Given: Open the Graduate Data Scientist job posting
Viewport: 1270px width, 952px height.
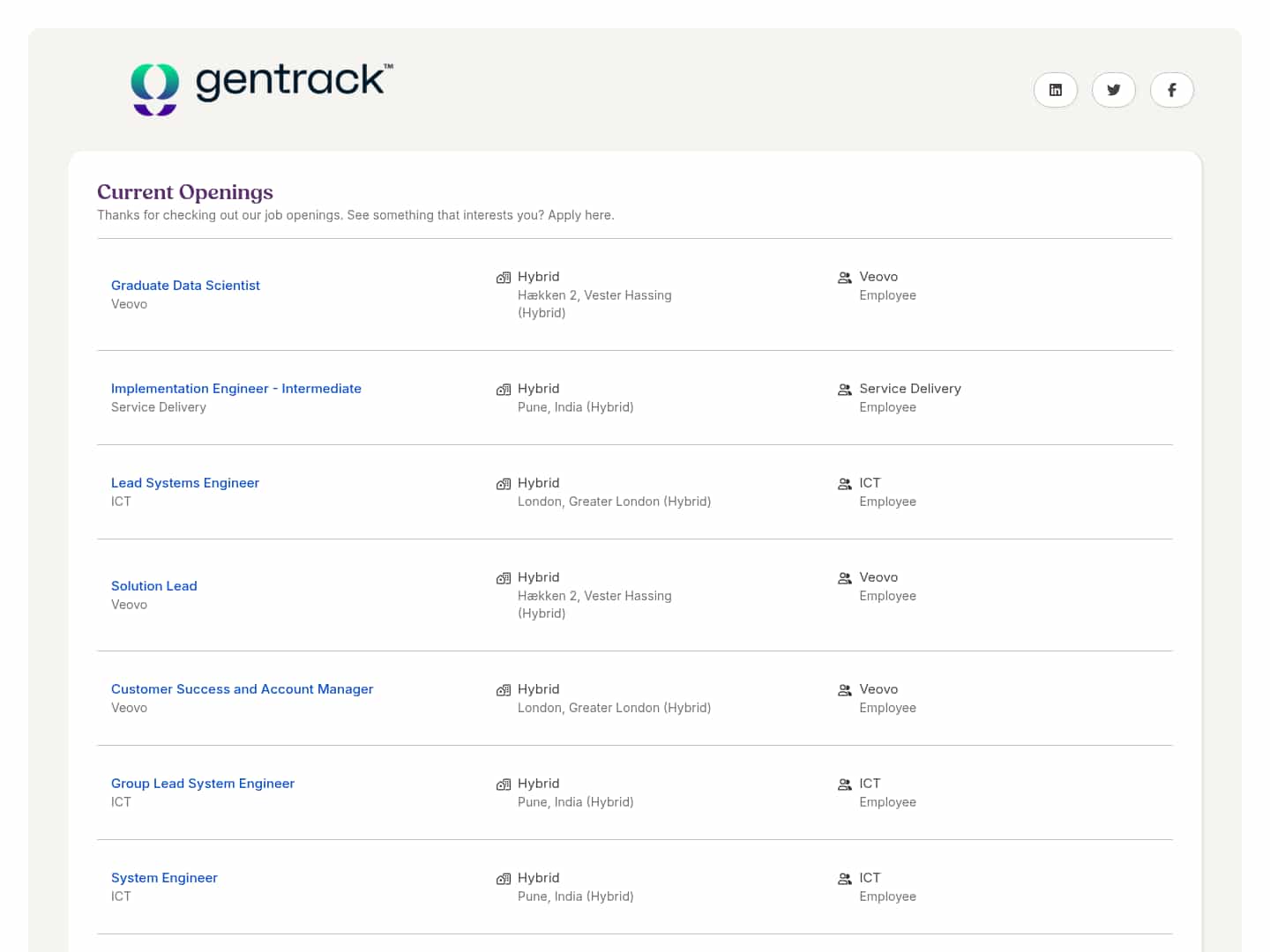Looking at the screenshot, I should click(x=185, y=286).
